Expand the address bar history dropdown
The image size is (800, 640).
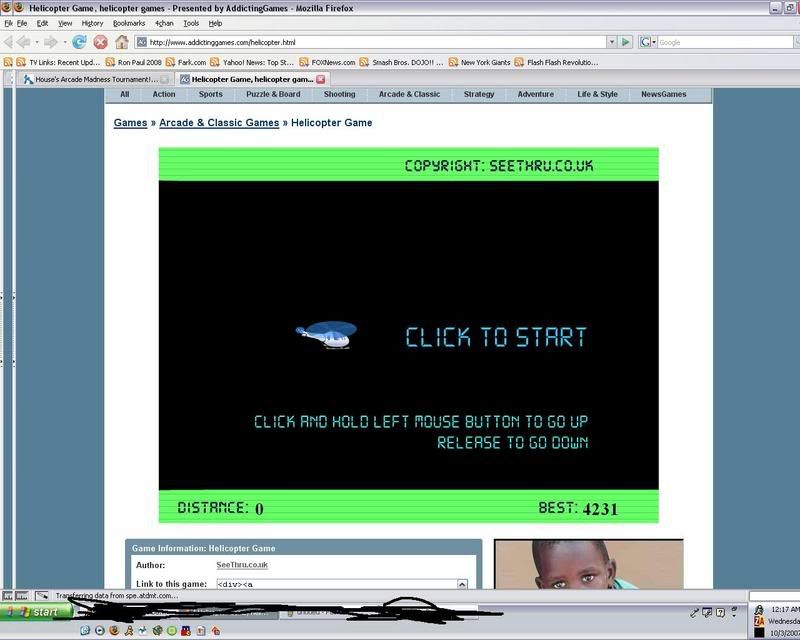(611, 42)
